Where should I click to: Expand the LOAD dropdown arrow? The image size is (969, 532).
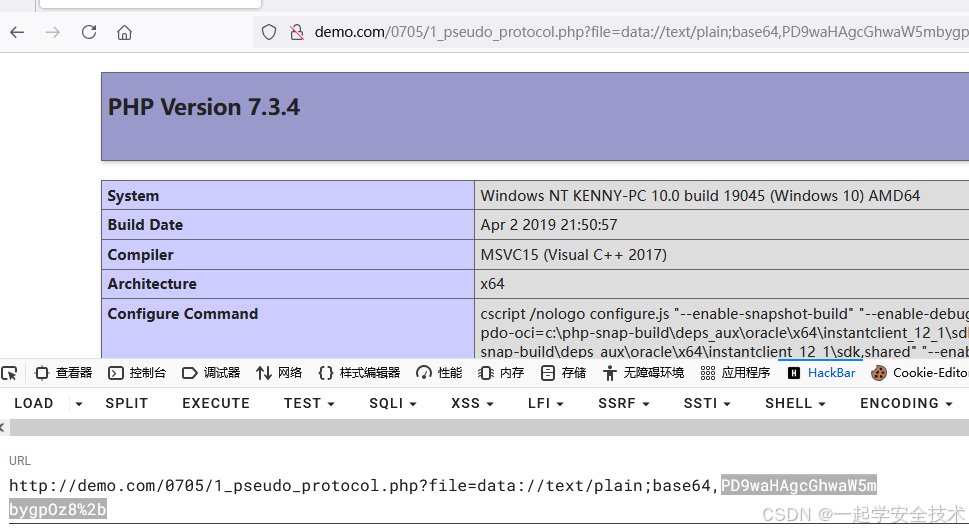click(78, 404)
